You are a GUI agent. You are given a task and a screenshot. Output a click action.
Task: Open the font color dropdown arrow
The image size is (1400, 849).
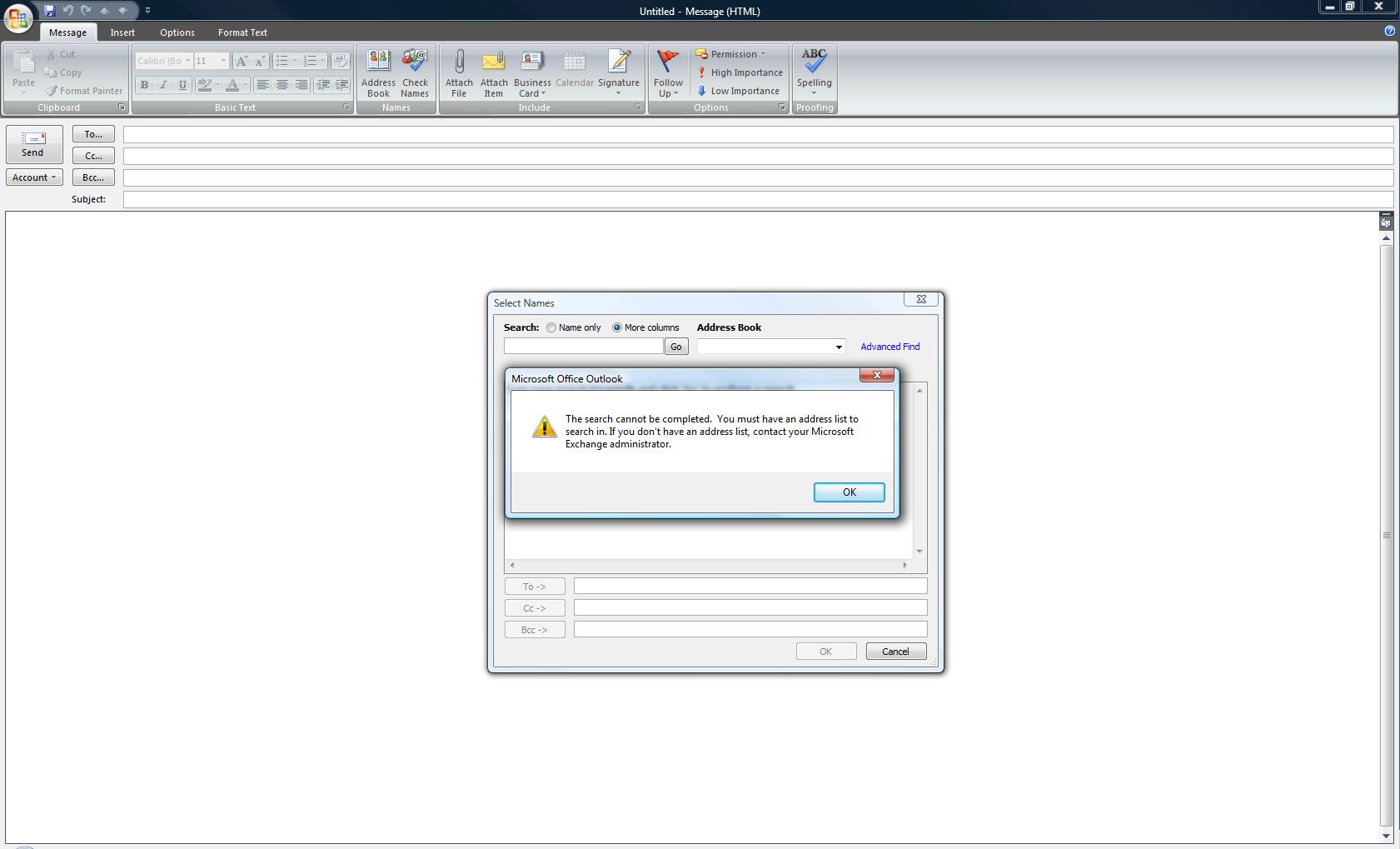point(246,85)
